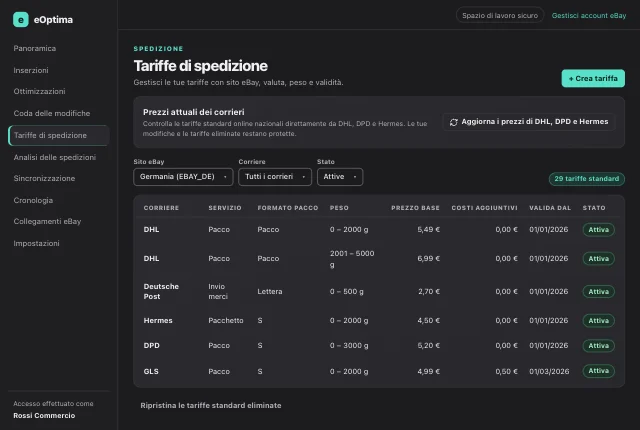Click the refresh icon beside Aggiorna i prezzi
Viewport: 640px width, 430px height.
click(x=453, y=122)
